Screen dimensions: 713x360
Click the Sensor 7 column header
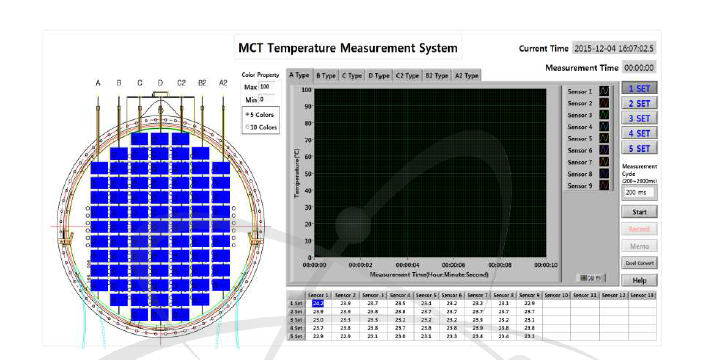click(477, 295)
